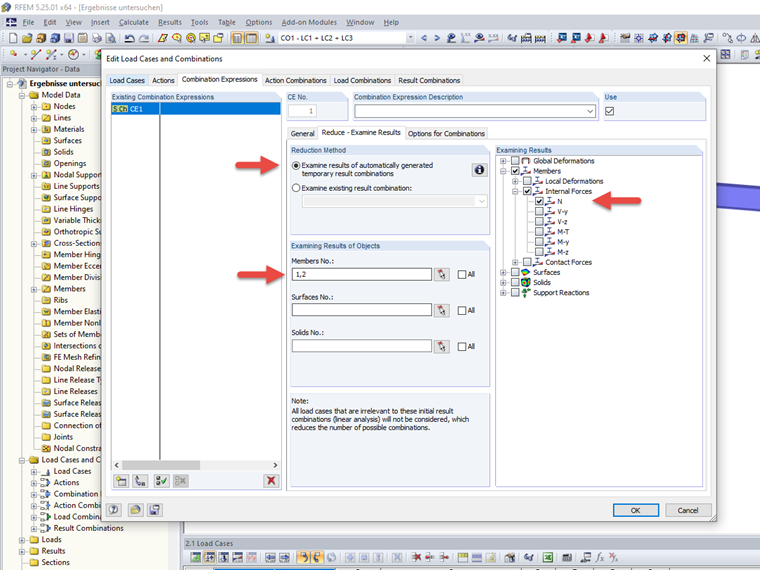Expand Contact Forces tree node
760x570 pixels.
click(x=515, y=262)
